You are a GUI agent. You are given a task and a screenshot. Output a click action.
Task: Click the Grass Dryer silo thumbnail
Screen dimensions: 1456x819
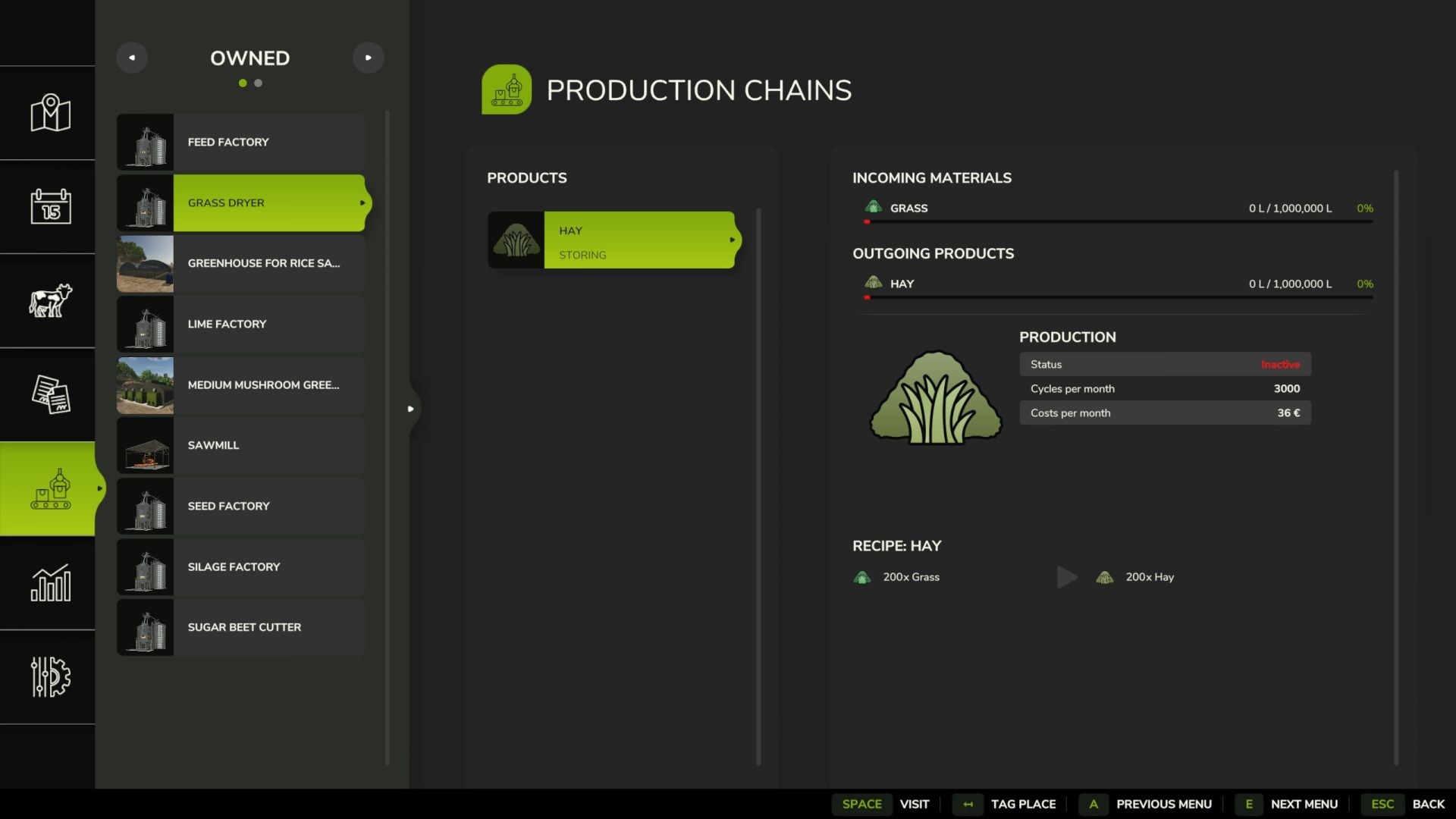[145, 203]
